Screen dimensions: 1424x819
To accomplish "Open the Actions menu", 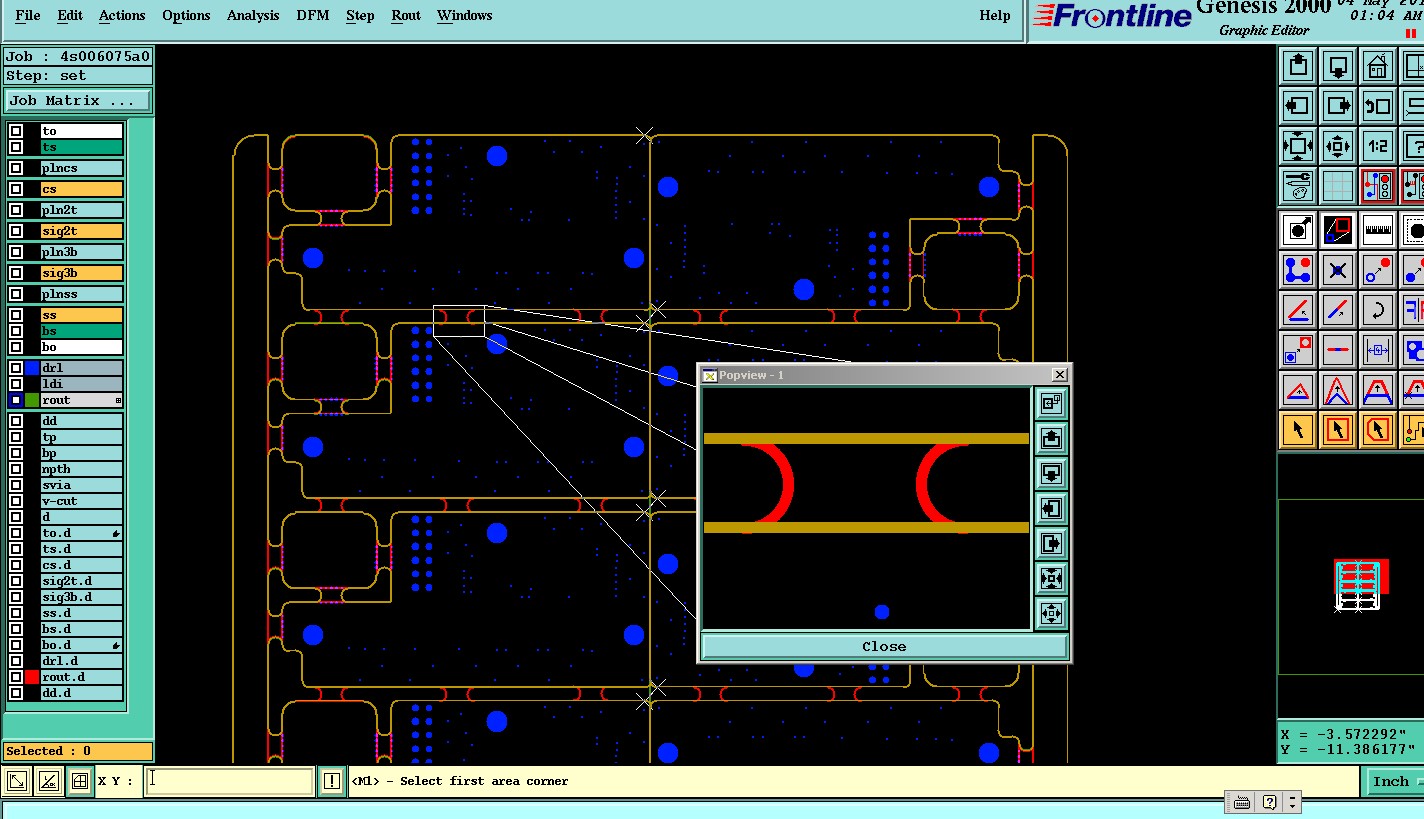I will click(x=122, y=15).
